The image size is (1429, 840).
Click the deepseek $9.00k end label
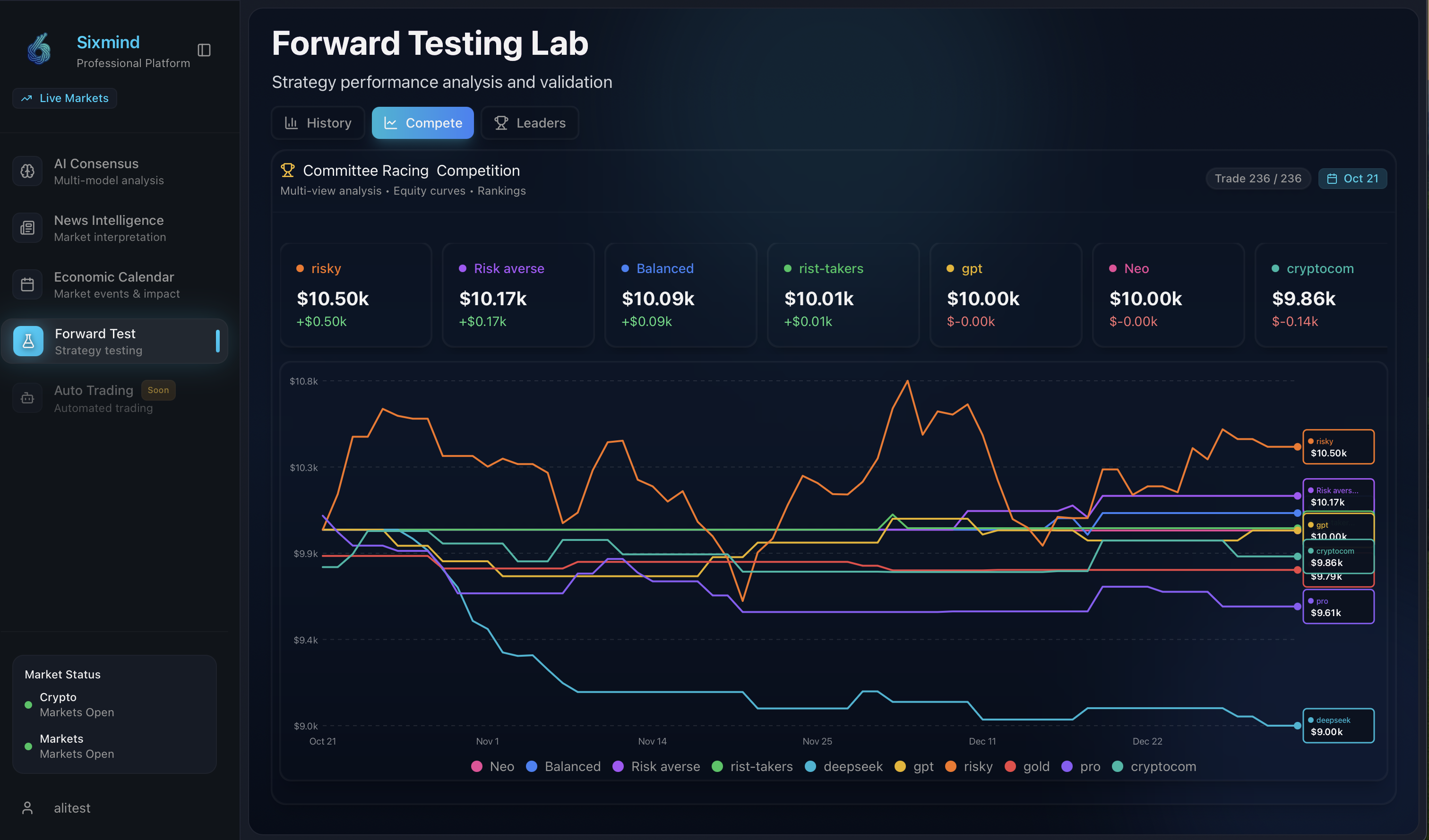point(1338,726)
